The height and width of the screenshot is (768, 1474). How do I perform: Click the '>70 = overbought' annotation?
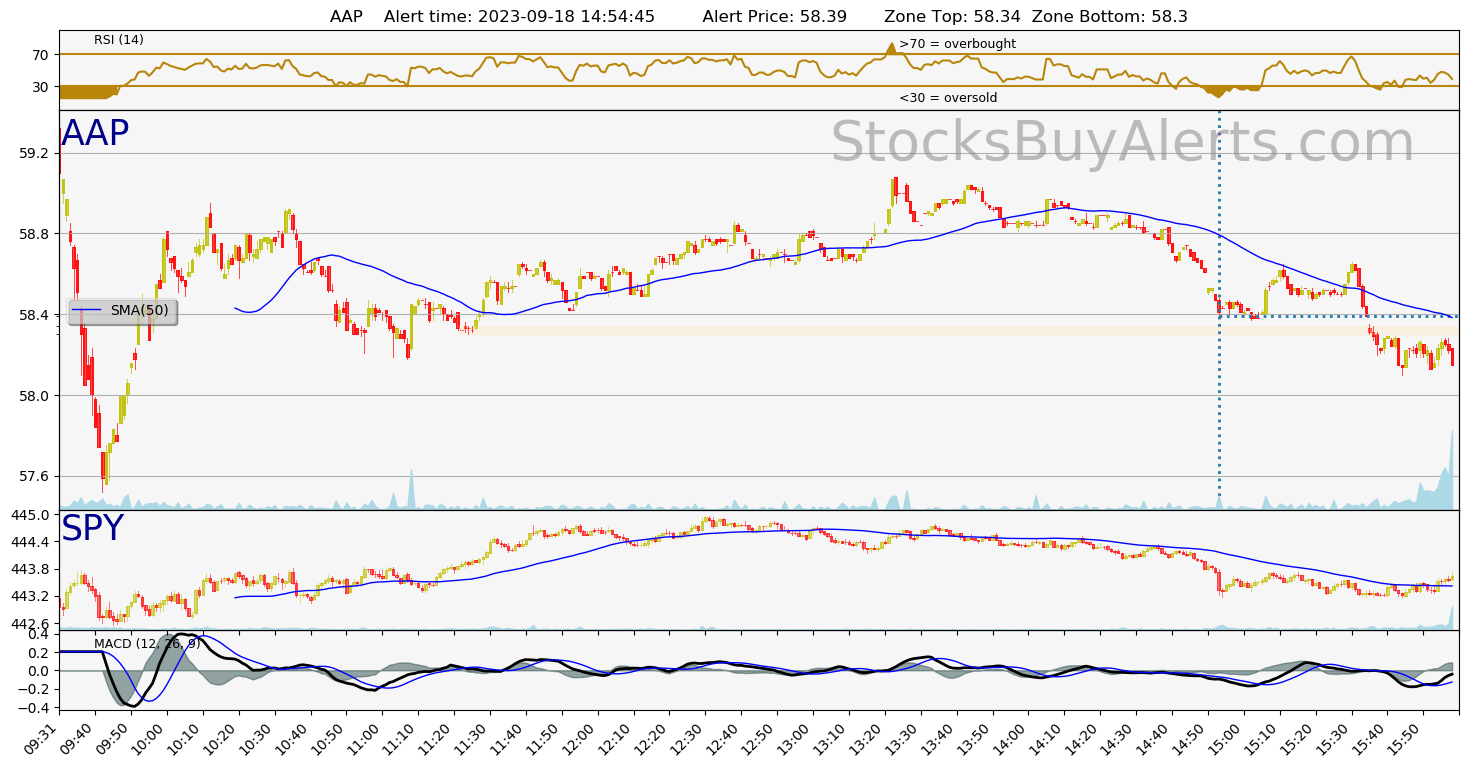[957, 44]
